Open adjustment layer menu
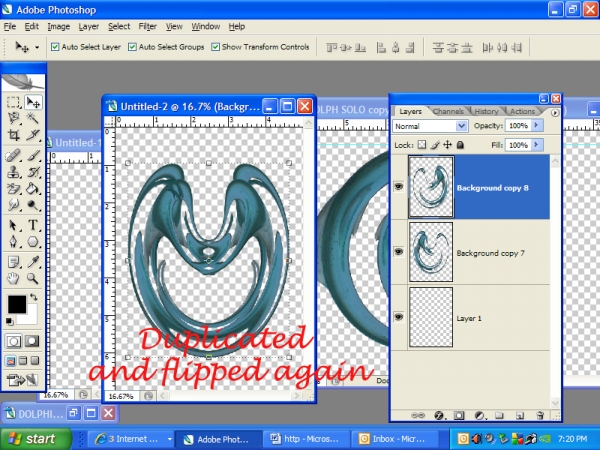The image size is (600, 450). click(479, 415)
